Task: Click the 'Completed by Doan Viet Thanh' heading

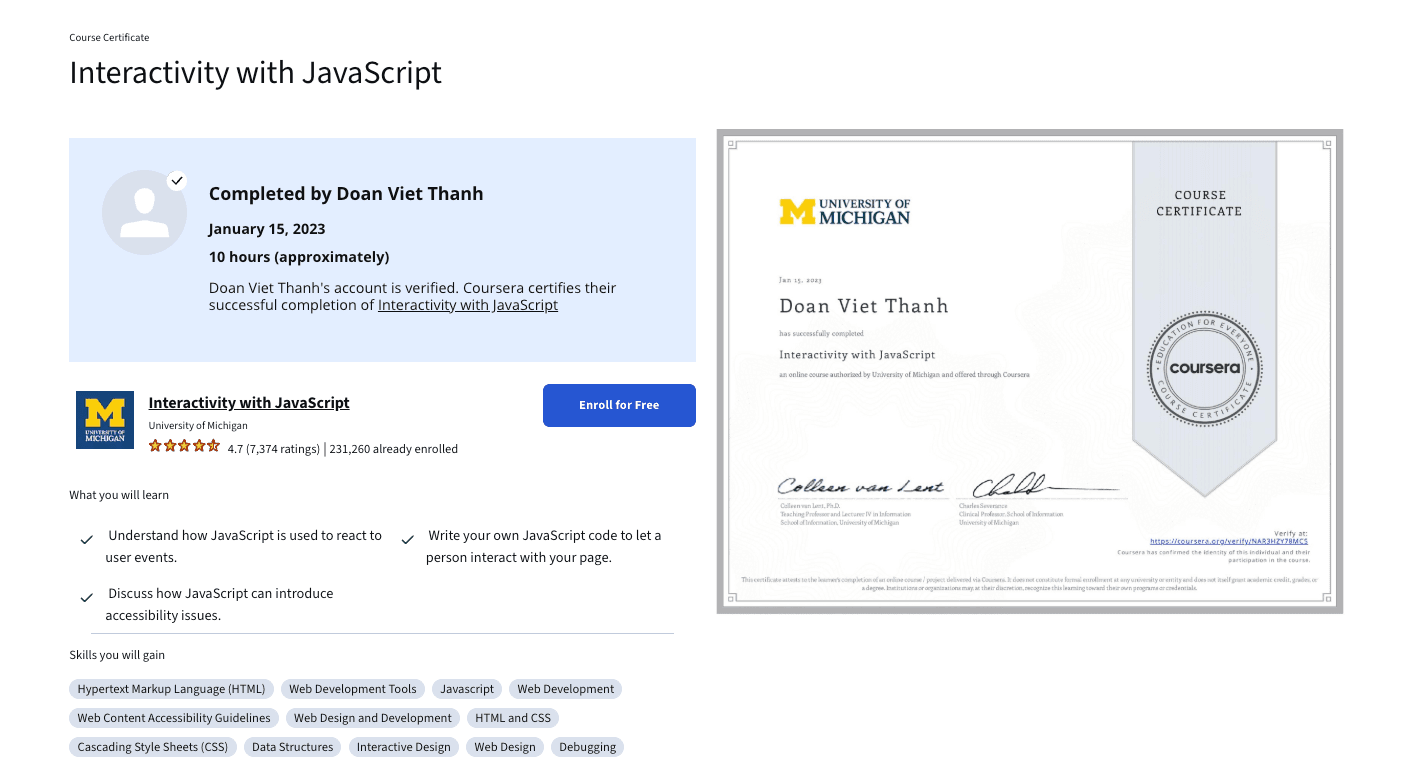Action: click(346, 194)
